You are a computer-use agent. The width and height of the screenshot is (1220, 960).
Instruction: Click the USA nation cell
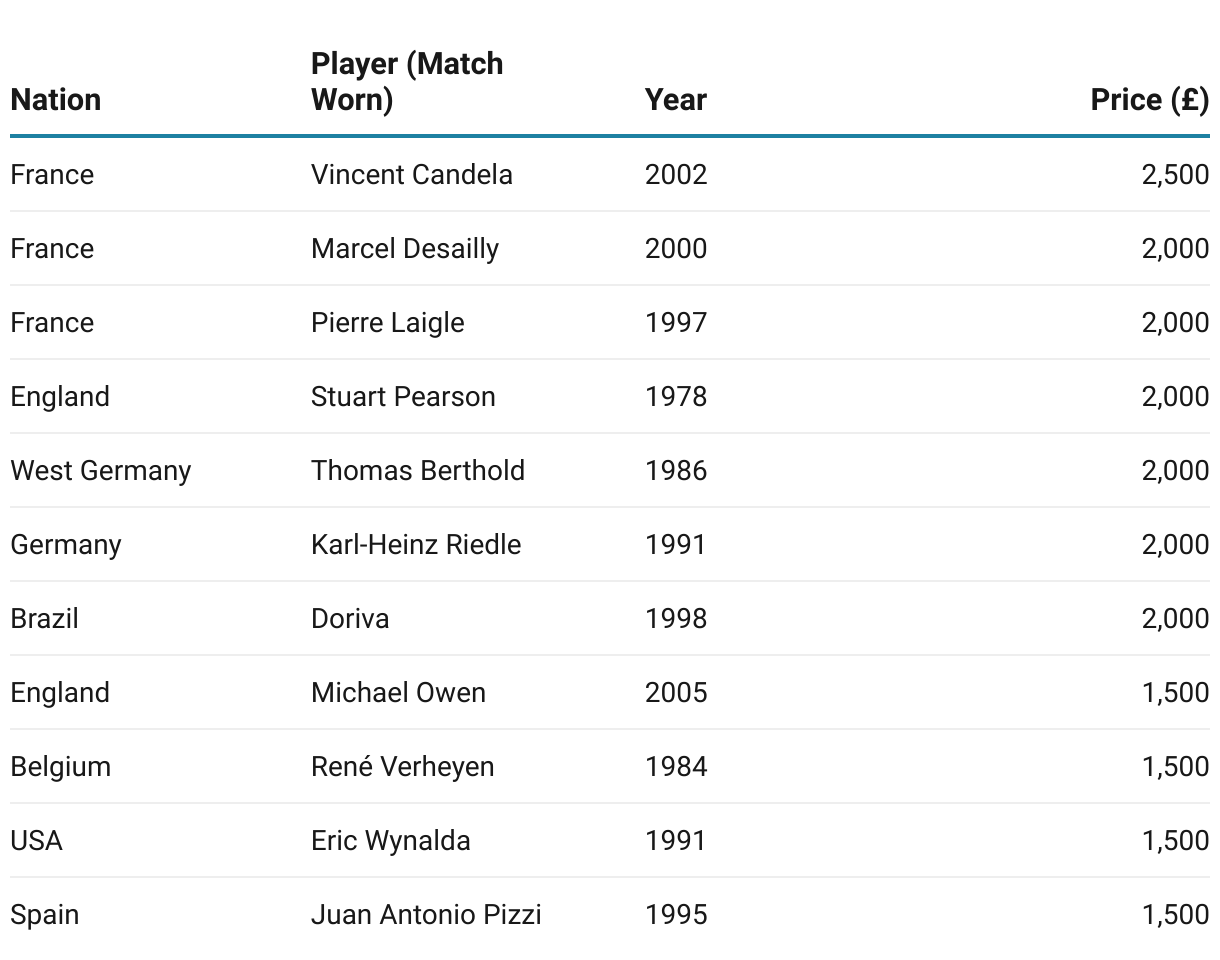click(37, 841)
